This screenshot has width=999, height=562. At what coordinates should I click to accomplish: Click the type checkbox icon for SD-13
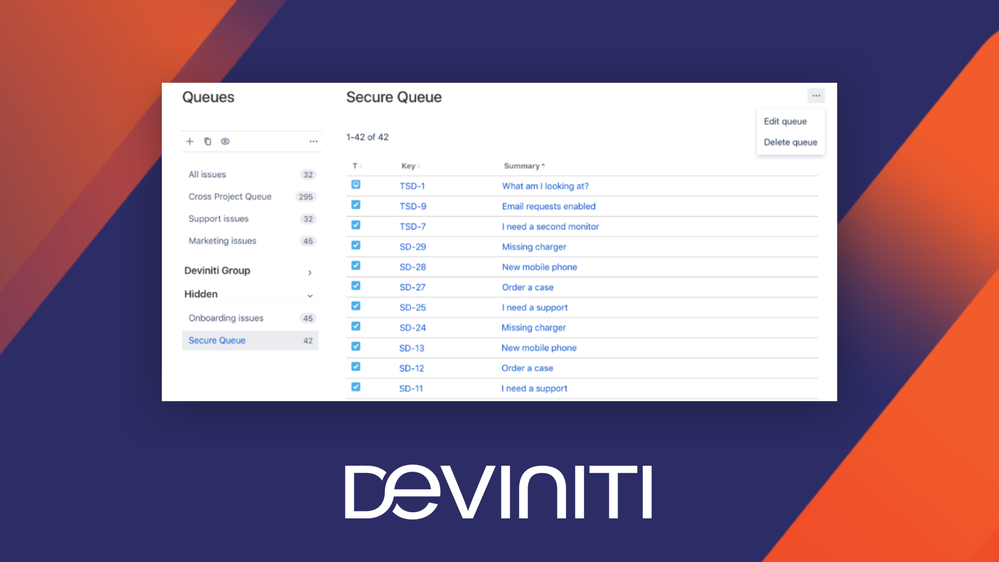tap(356, 347)
